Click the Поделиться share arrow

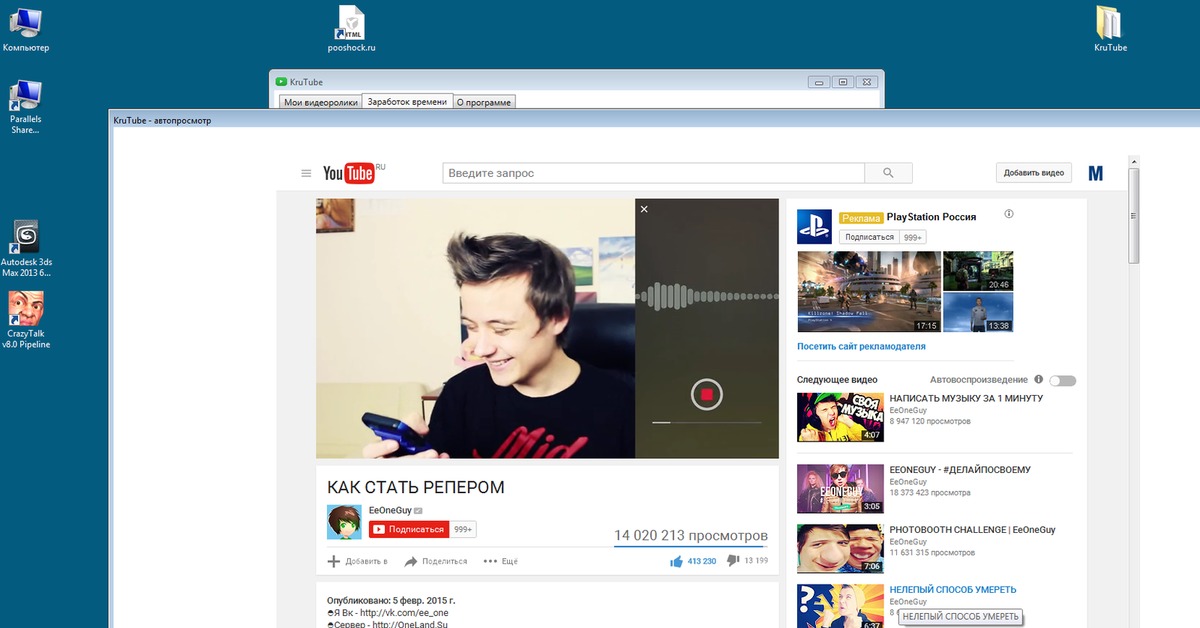click(435, 561)
